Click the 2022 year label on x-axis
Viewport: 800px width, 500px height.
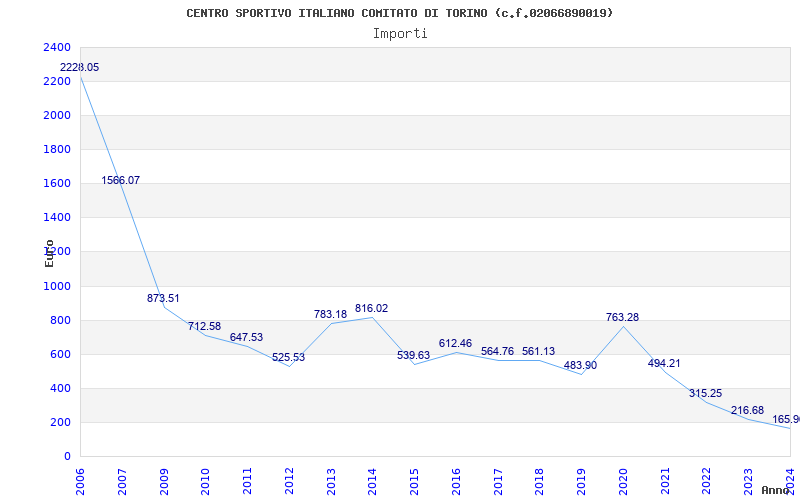[707, 482]
